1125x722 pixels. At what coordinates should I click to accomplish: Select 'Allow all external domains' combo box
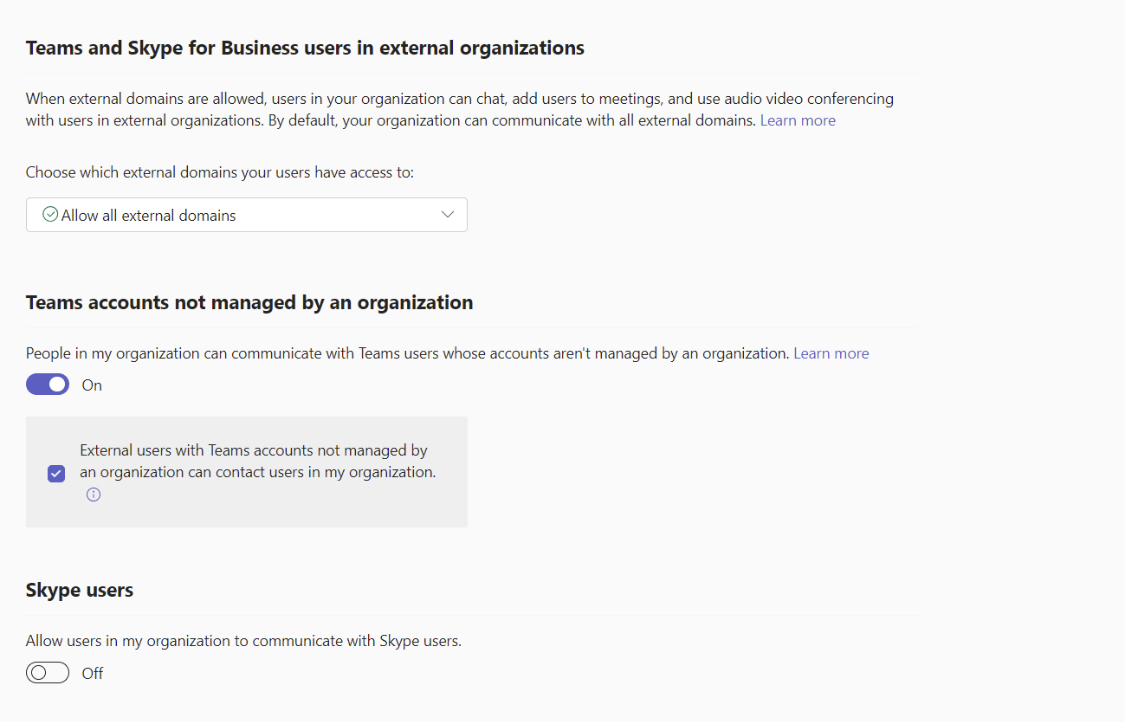pos(246,214)
